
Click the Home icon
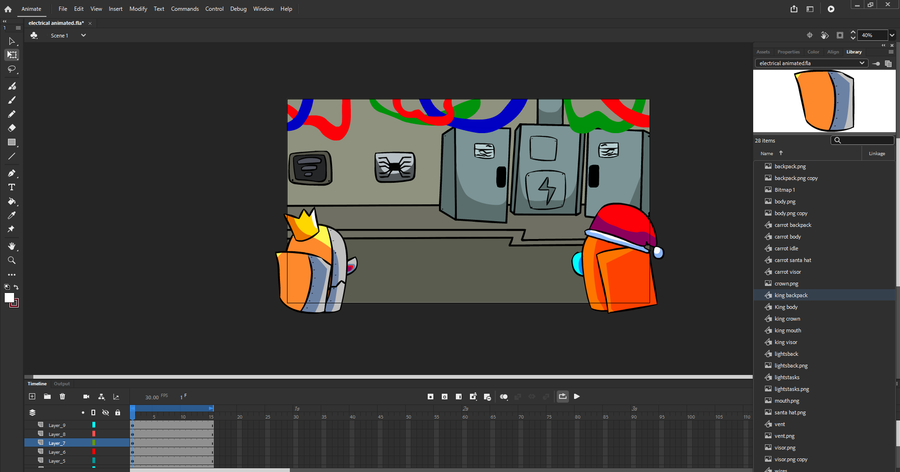coord(8,9)
